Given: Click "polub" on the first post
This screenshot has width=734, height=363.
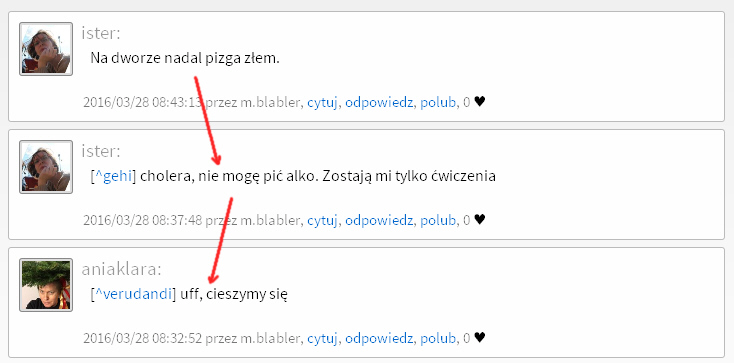Looking at the screenshot, I should (x=438, y=103).
